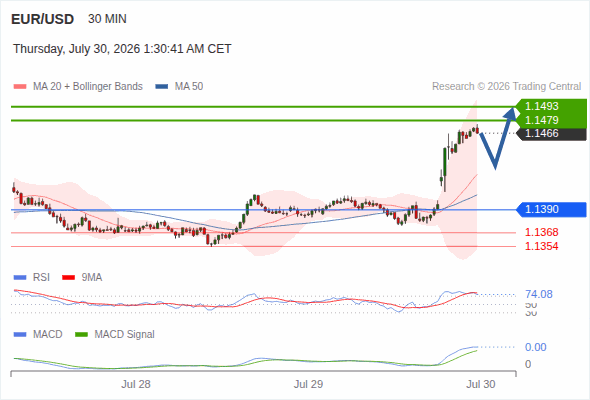Image resolution: width=590 pixels, height=400 pixels.
Task: Click the RSI value 74.08
Action: (x=539, y=294)
